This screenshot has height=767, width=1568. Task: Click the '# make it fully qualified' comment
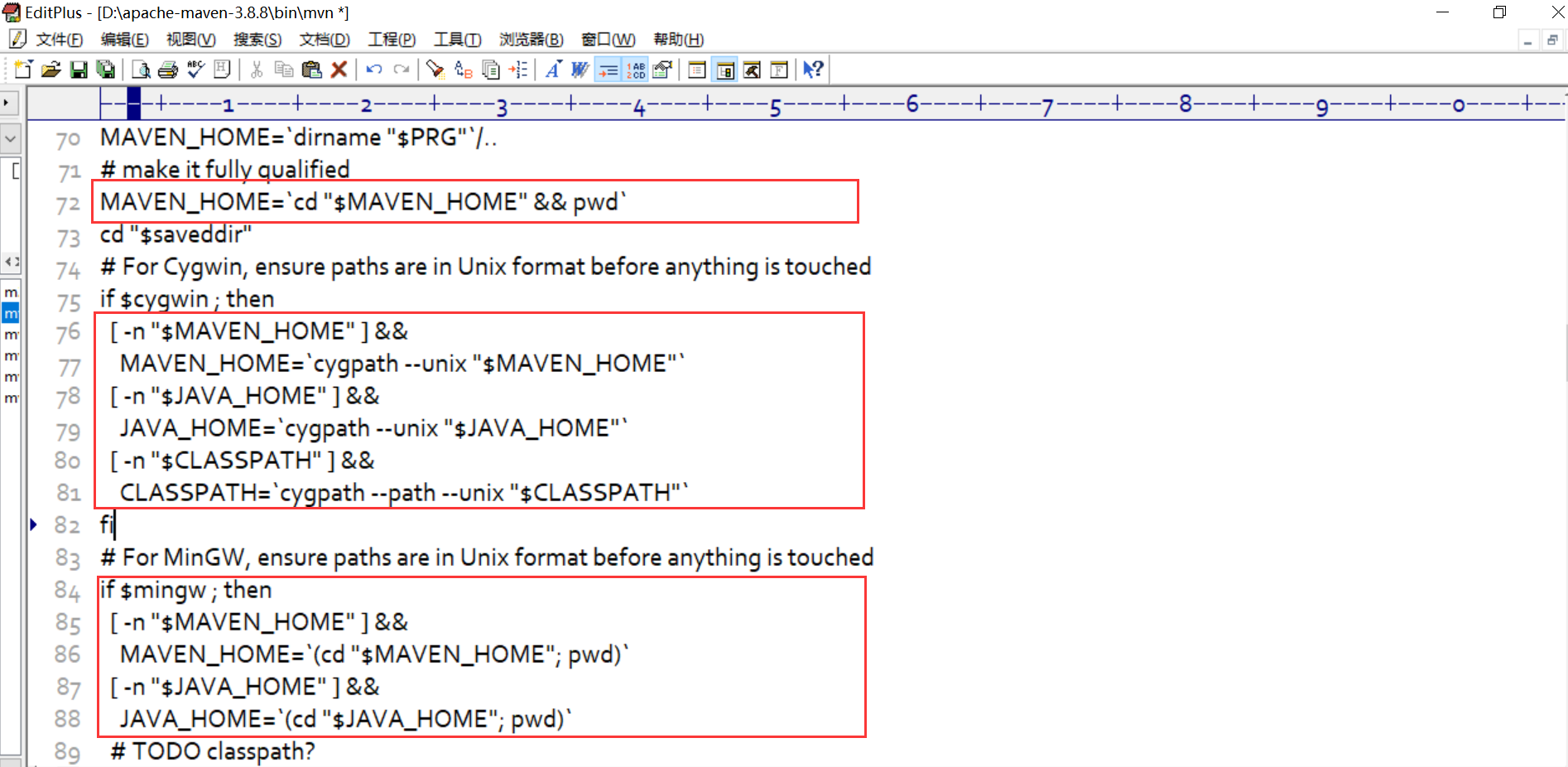pos(225,170)
